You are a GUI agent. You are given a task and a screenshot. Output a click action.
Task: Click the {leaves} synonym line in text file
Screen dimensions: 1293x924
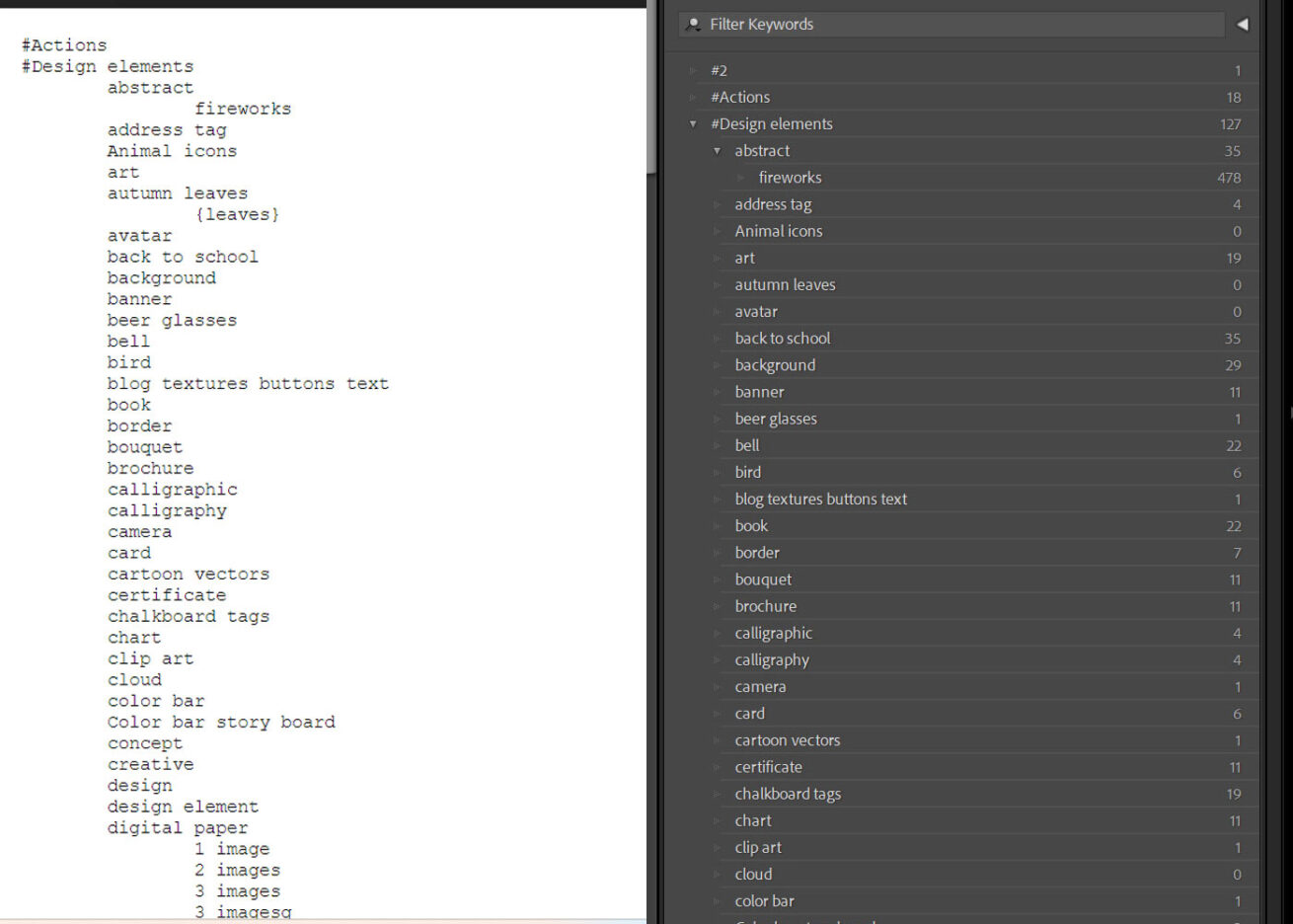(x=237, y=214)
